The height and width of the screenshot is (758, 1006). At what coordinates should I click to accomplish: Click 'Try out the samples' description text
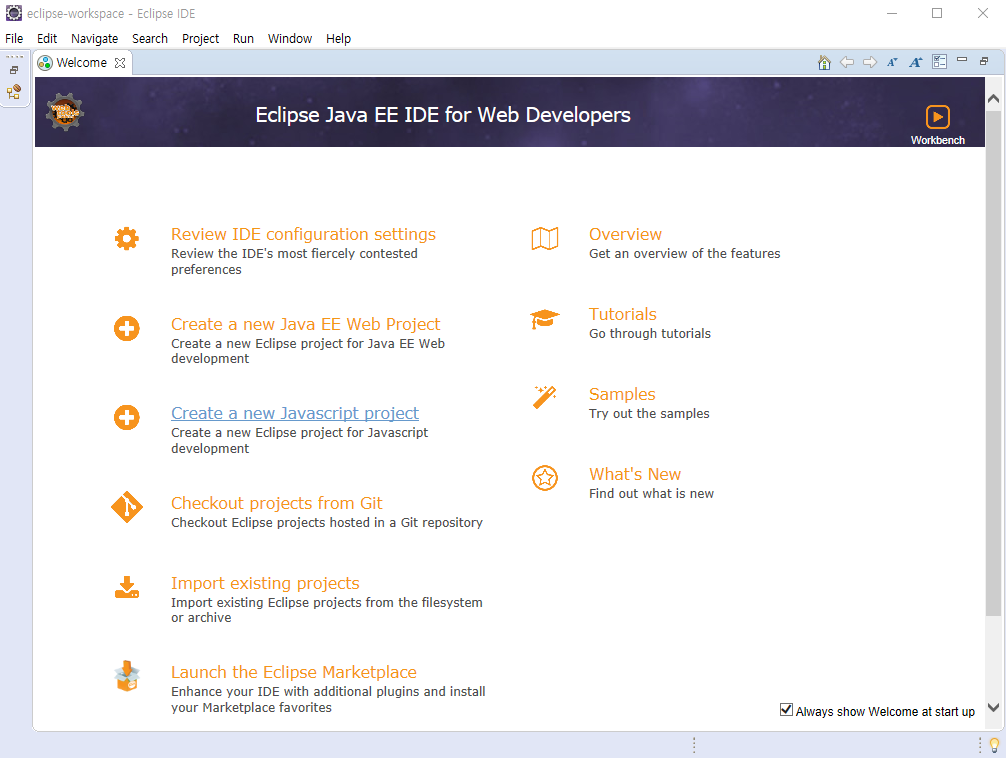(649, 413)
